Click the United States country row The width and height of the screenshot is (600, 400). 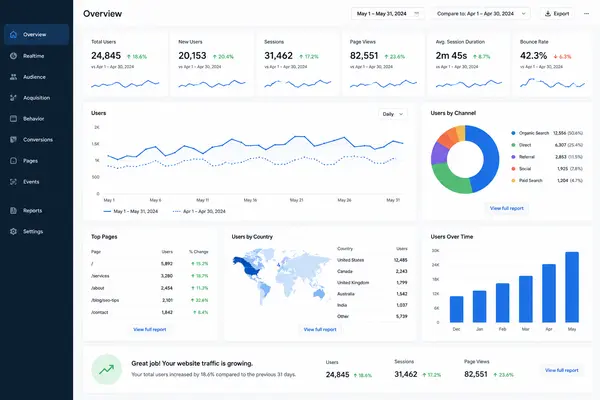click(372, 260)
